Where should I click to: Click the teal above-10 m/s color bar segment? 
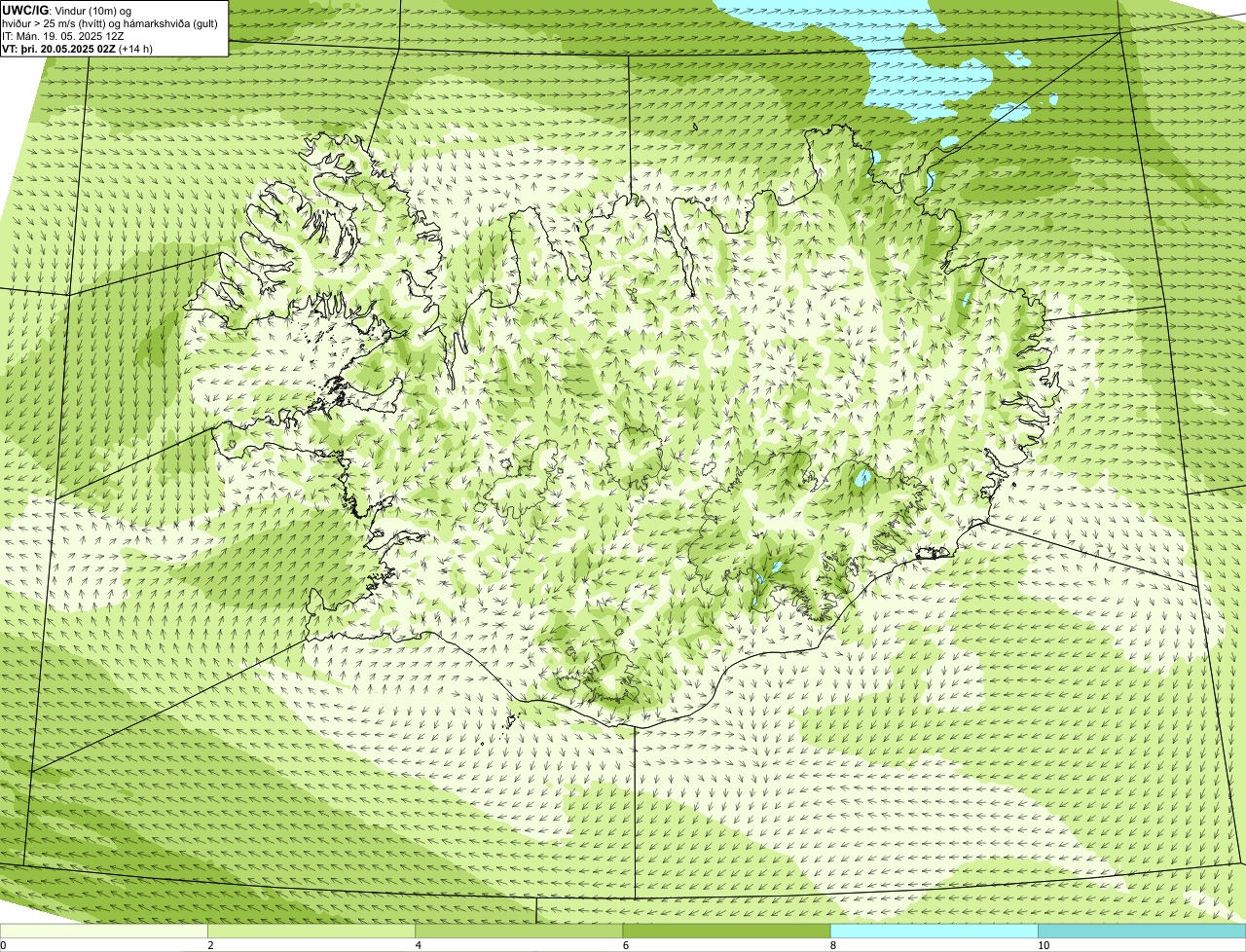1142,931
